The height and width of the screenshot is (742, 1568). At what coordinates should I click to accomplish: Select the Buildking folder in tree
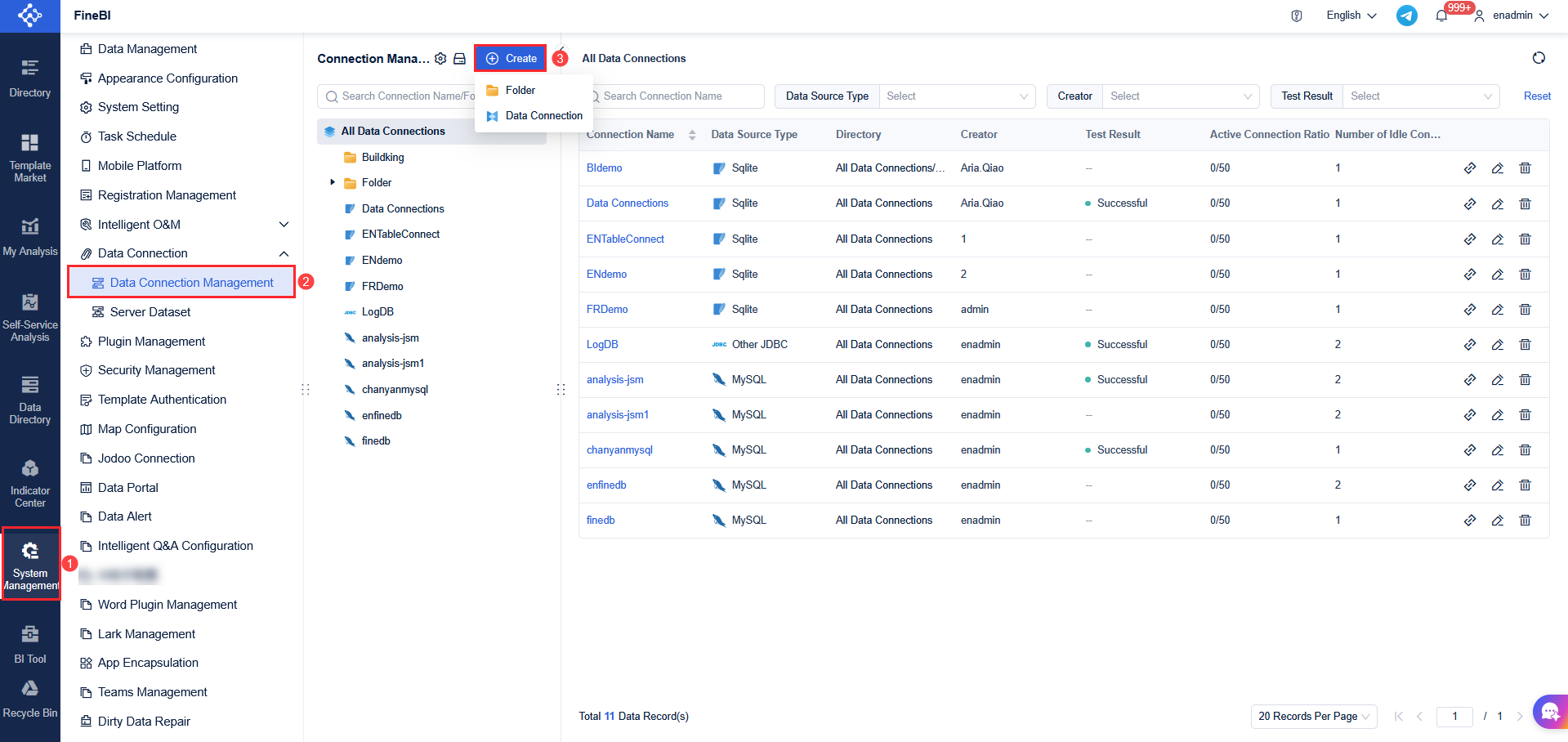pos(382,157)
